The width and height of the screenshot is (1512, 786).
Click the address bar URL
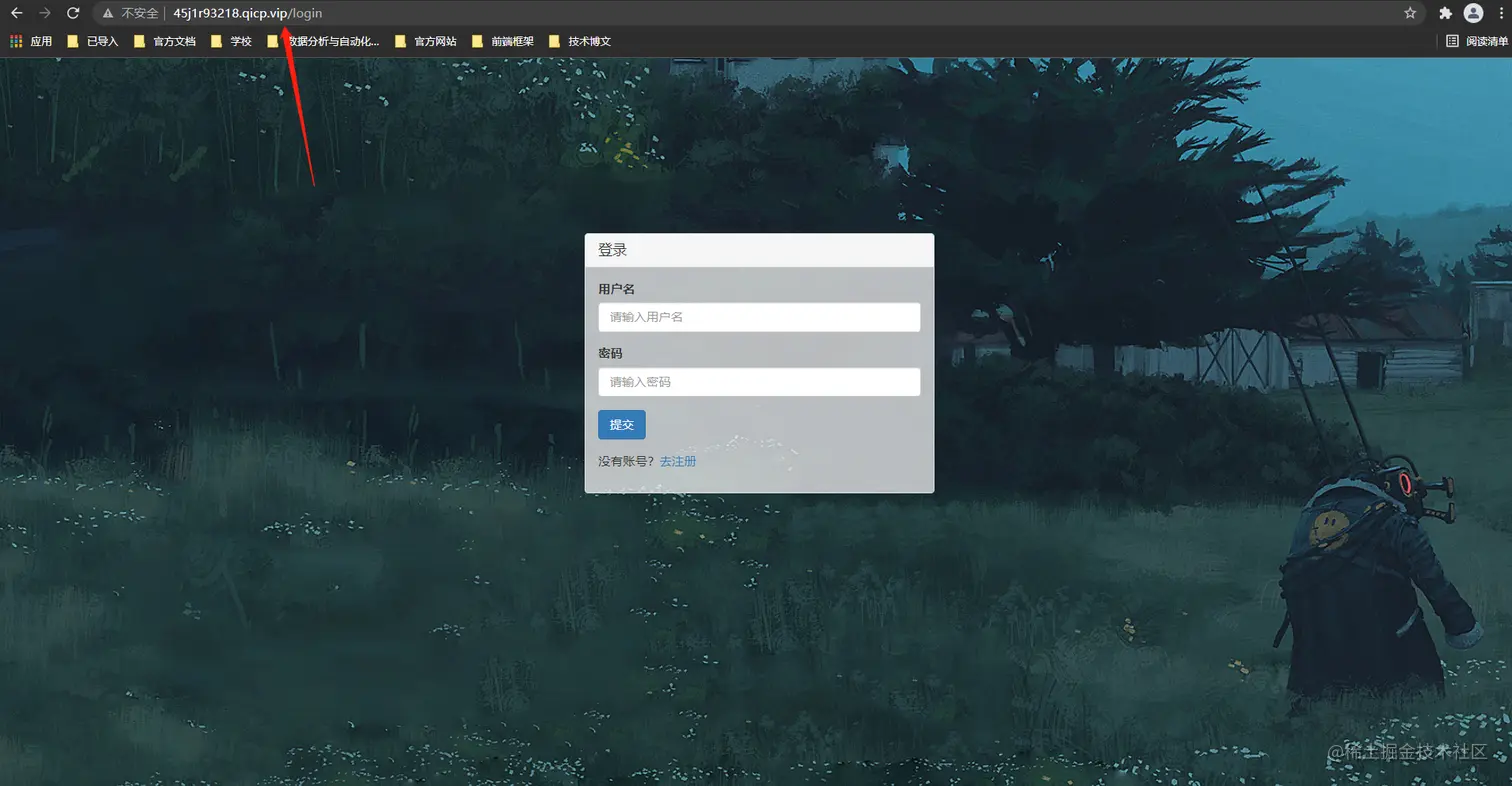248,13
